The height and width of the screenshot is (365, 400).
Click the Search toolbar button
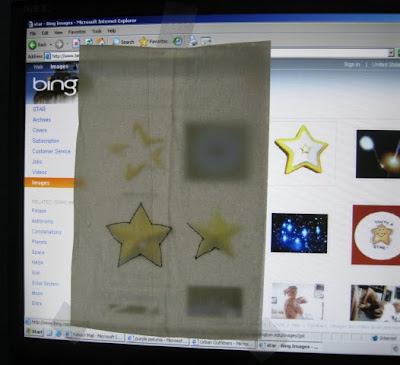click(x=124, y=42)
